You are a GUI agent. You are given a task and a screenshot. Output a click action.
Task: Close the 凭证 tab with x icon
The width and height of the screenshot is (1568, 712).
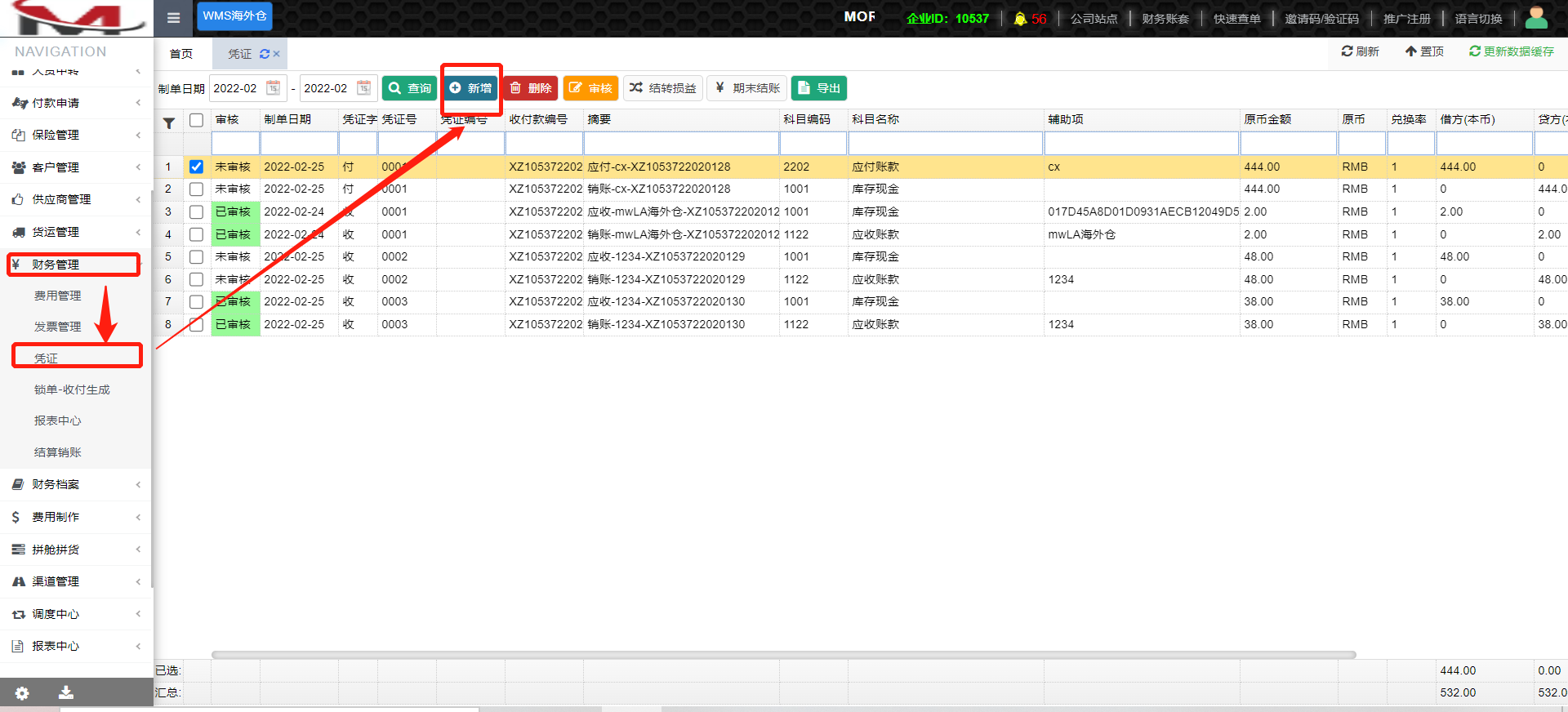[x=277, y=54]
